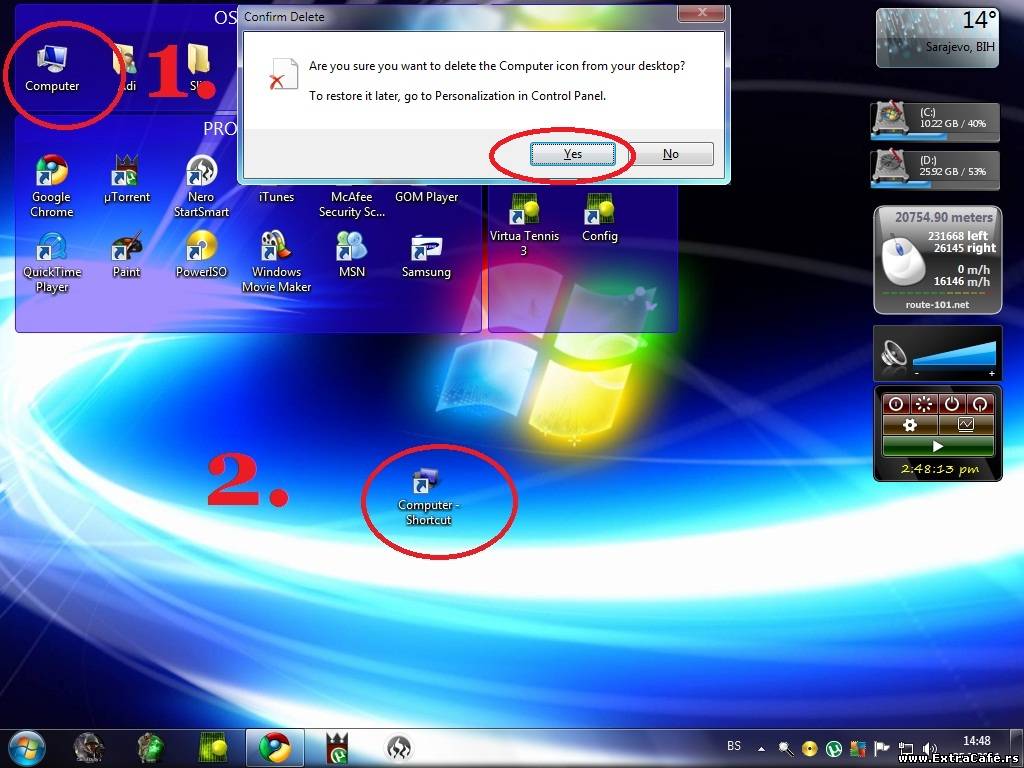Open the soldier game taskbar icon

coord(89,748)
